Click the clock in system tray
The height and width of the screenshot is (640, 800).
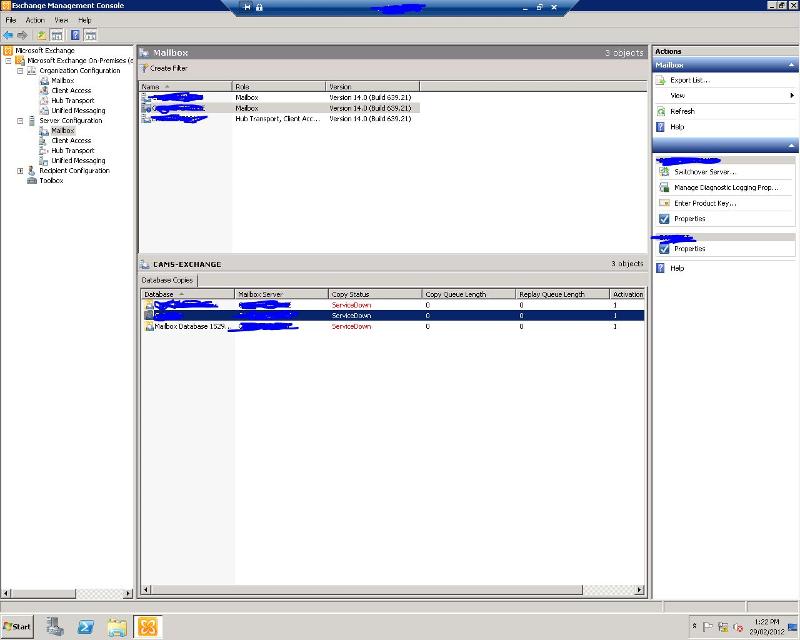[x=766, y=627]
